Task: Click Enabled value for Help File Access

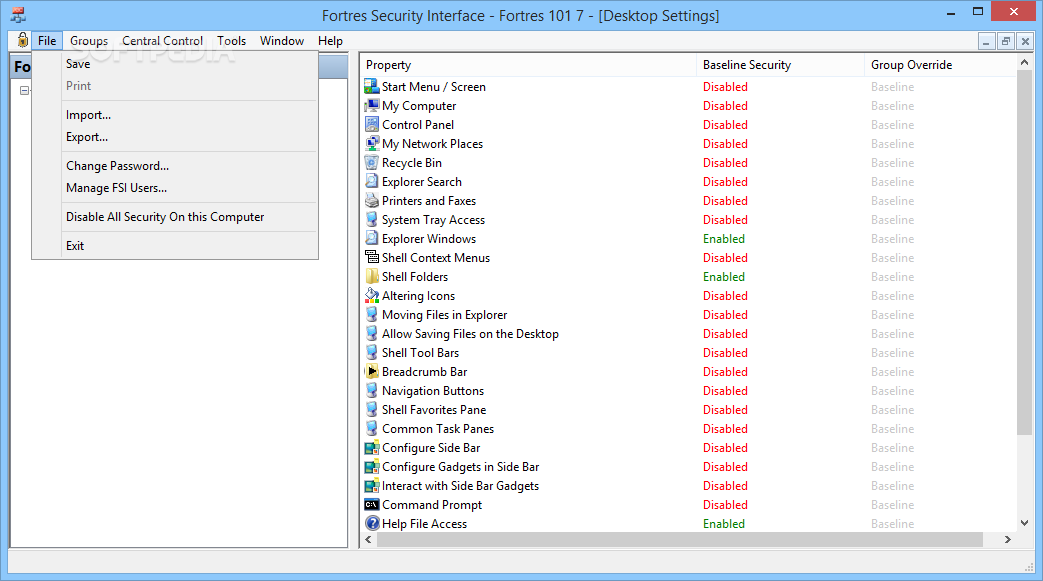Action: pos(724,524)
